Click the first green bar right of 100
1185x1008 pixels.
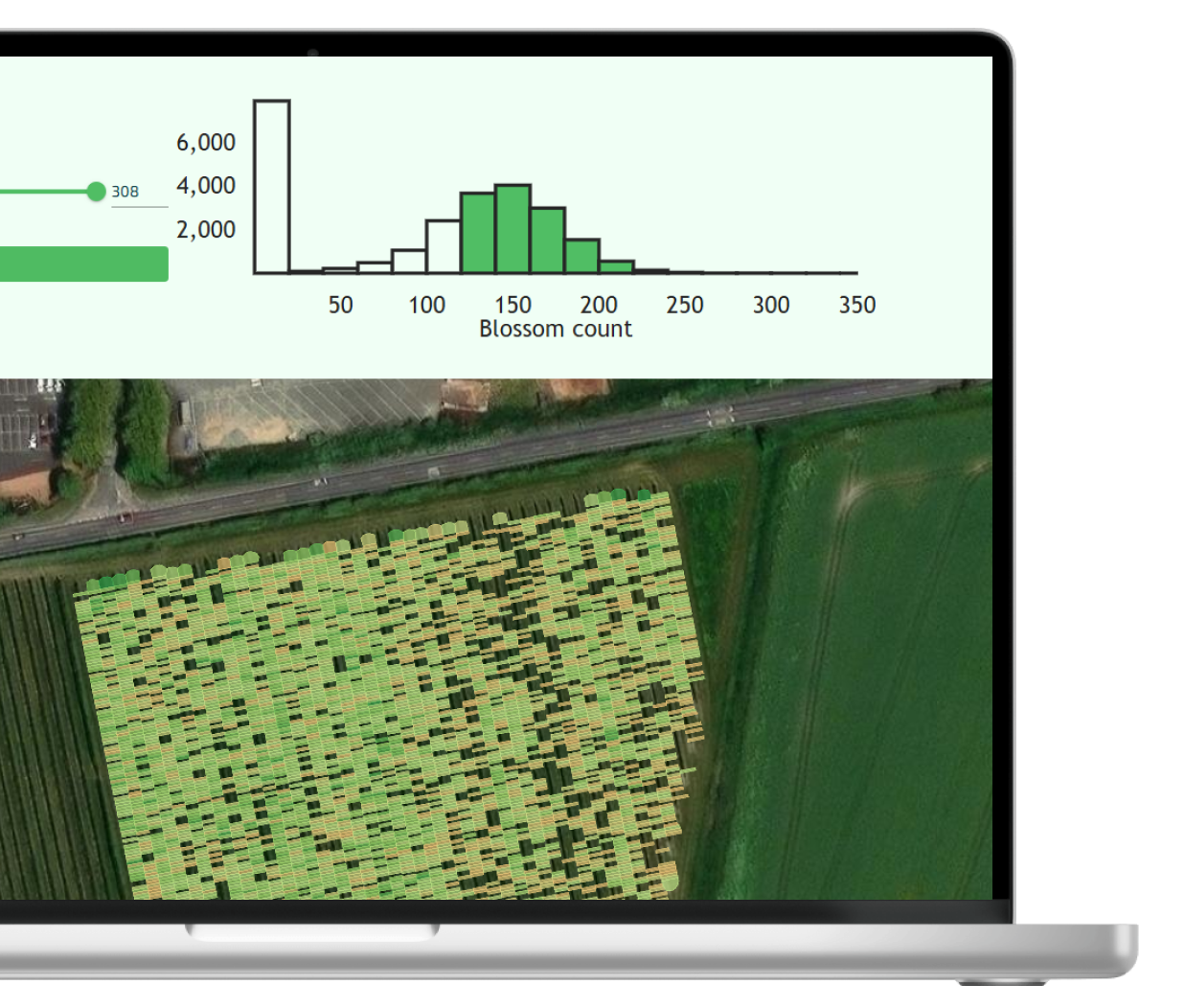point(477,233)
